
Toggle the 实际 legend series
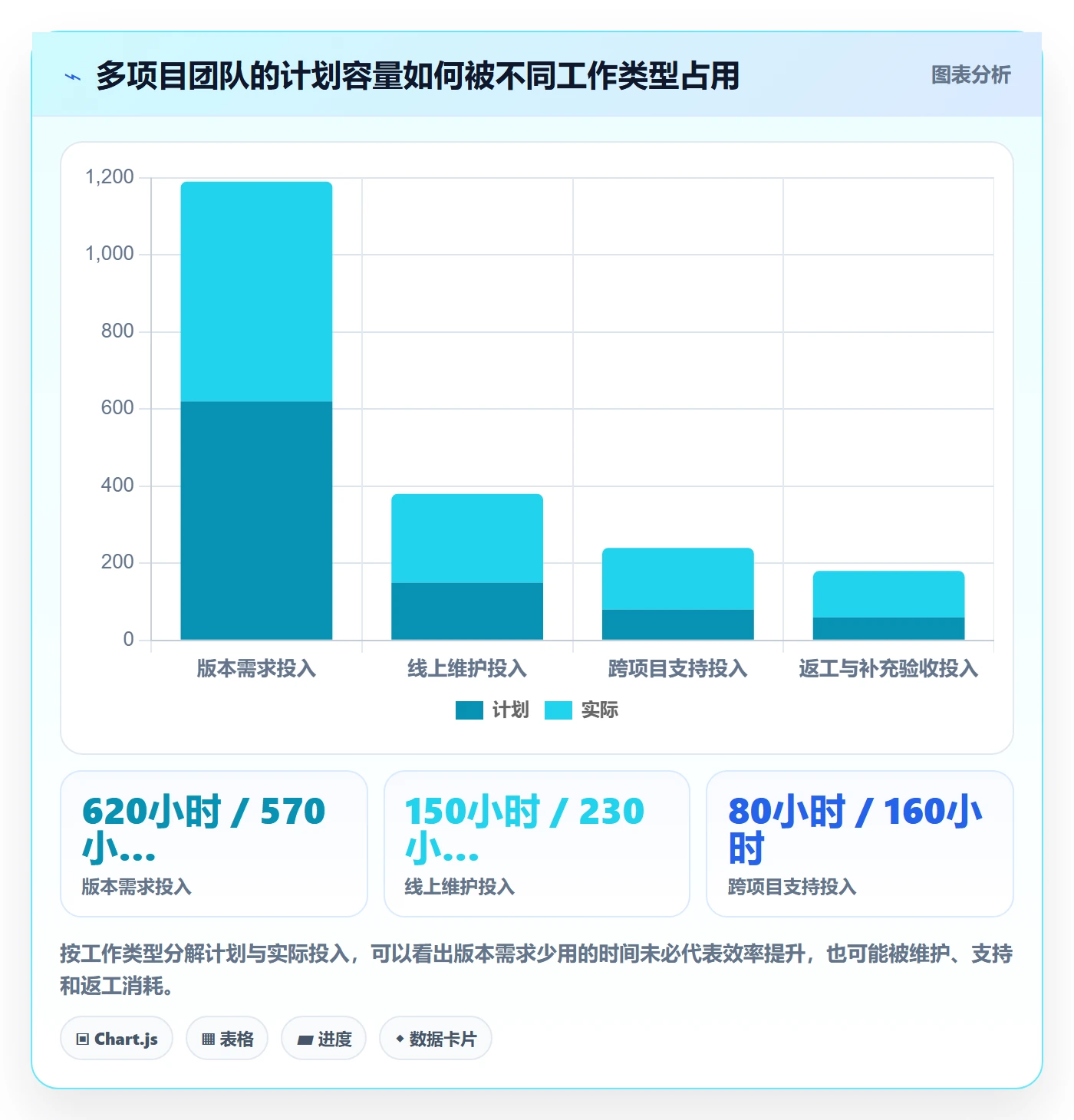(581, 710)
